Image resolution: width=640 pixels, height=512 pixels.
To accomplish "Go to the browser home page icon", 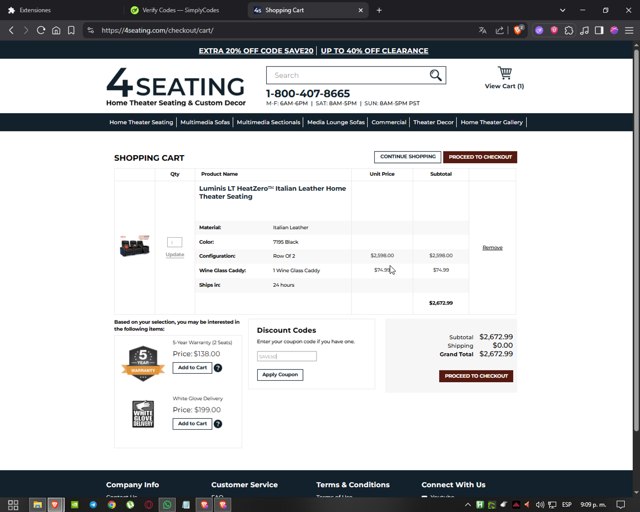I will pos(56,30).
